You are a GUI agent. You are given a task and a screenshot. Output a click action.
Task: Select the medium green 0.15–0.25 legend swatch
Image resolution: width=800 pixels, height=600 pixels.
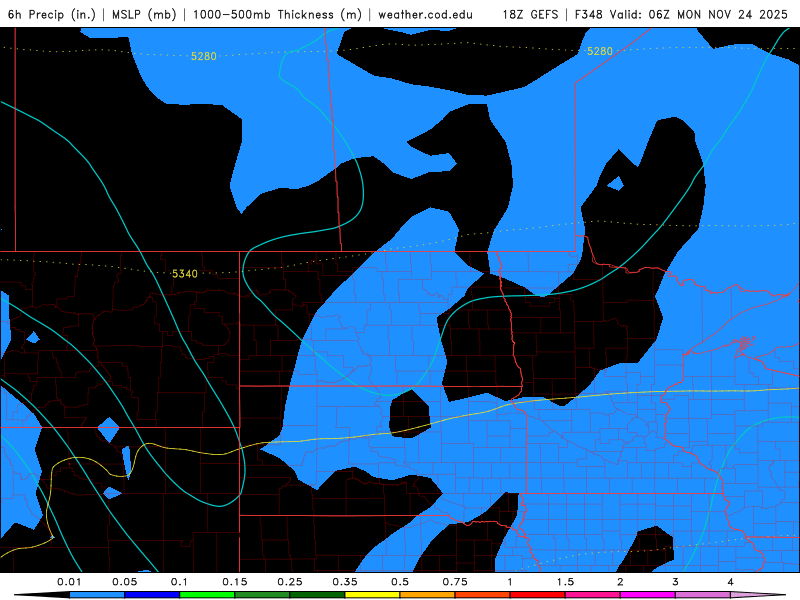click(262, 595)
